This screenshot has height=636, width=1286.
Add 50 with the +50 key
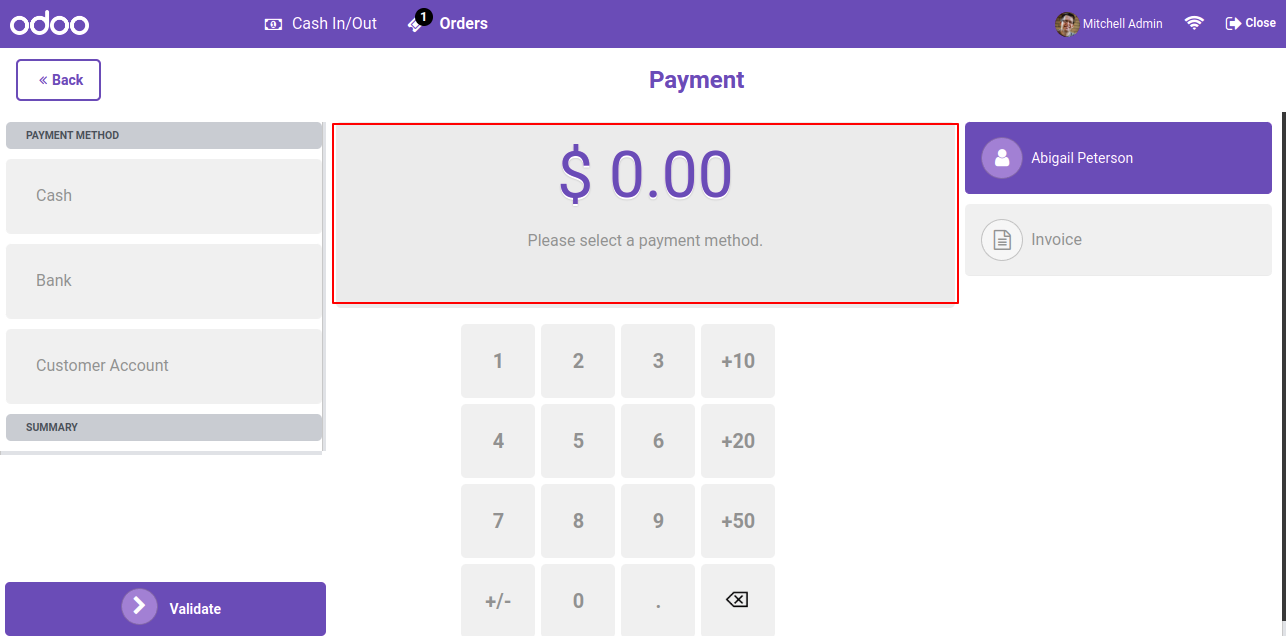click(738, 521)
